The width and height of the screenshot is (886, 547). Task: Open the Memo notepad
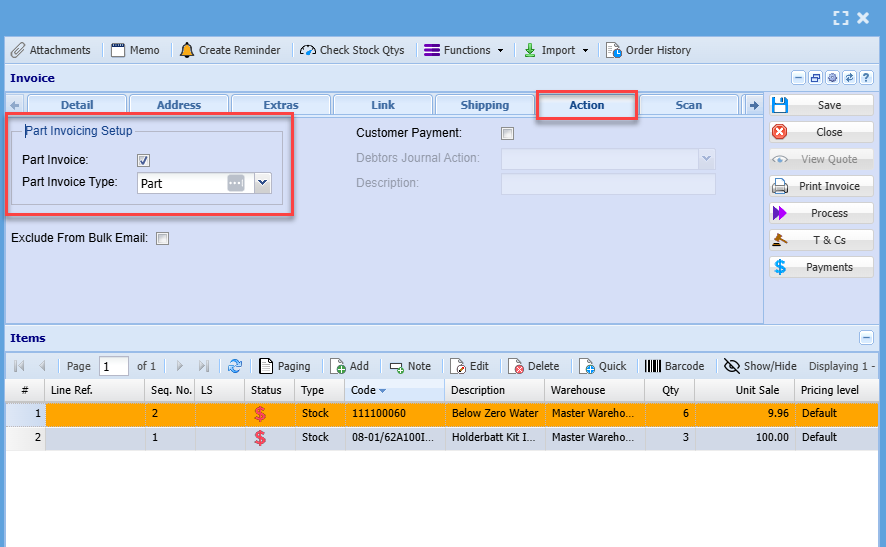[135, 50]
